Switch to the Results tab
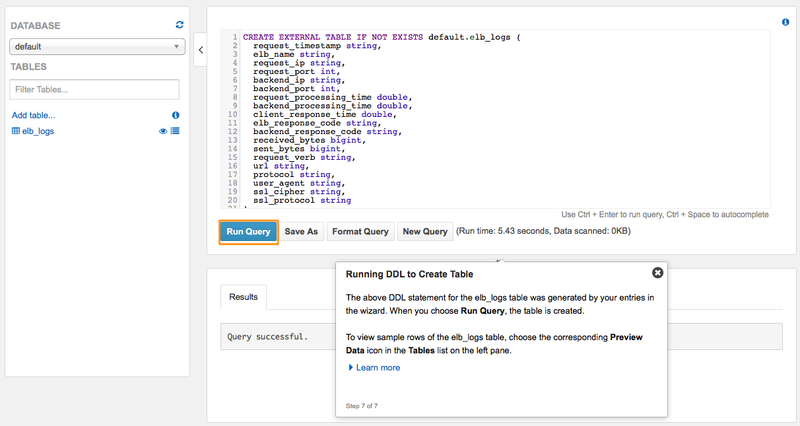This screenshot has height=426, width=800. click(x=243, y=297)
